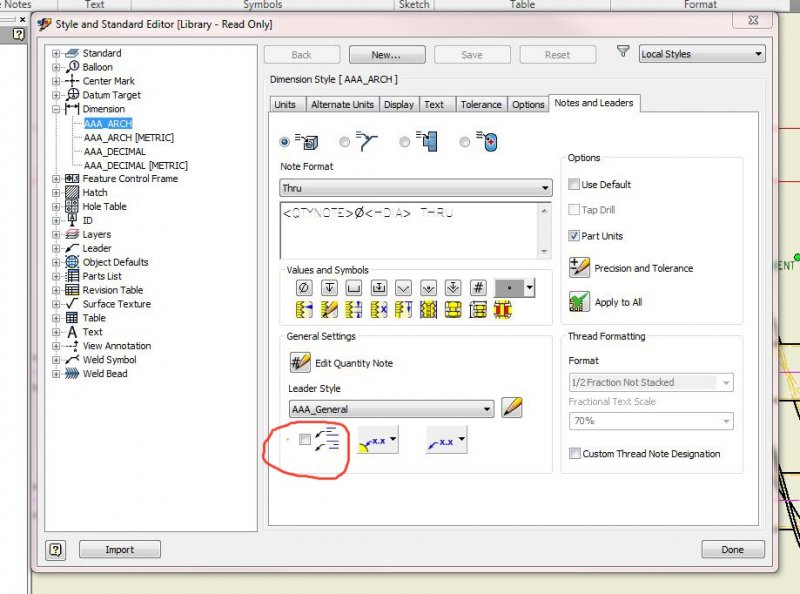This screenshot has width=800, height=594.
Task: Open the yellow-arc angular precision x.x dropdown
Action: tap(378, 440)
